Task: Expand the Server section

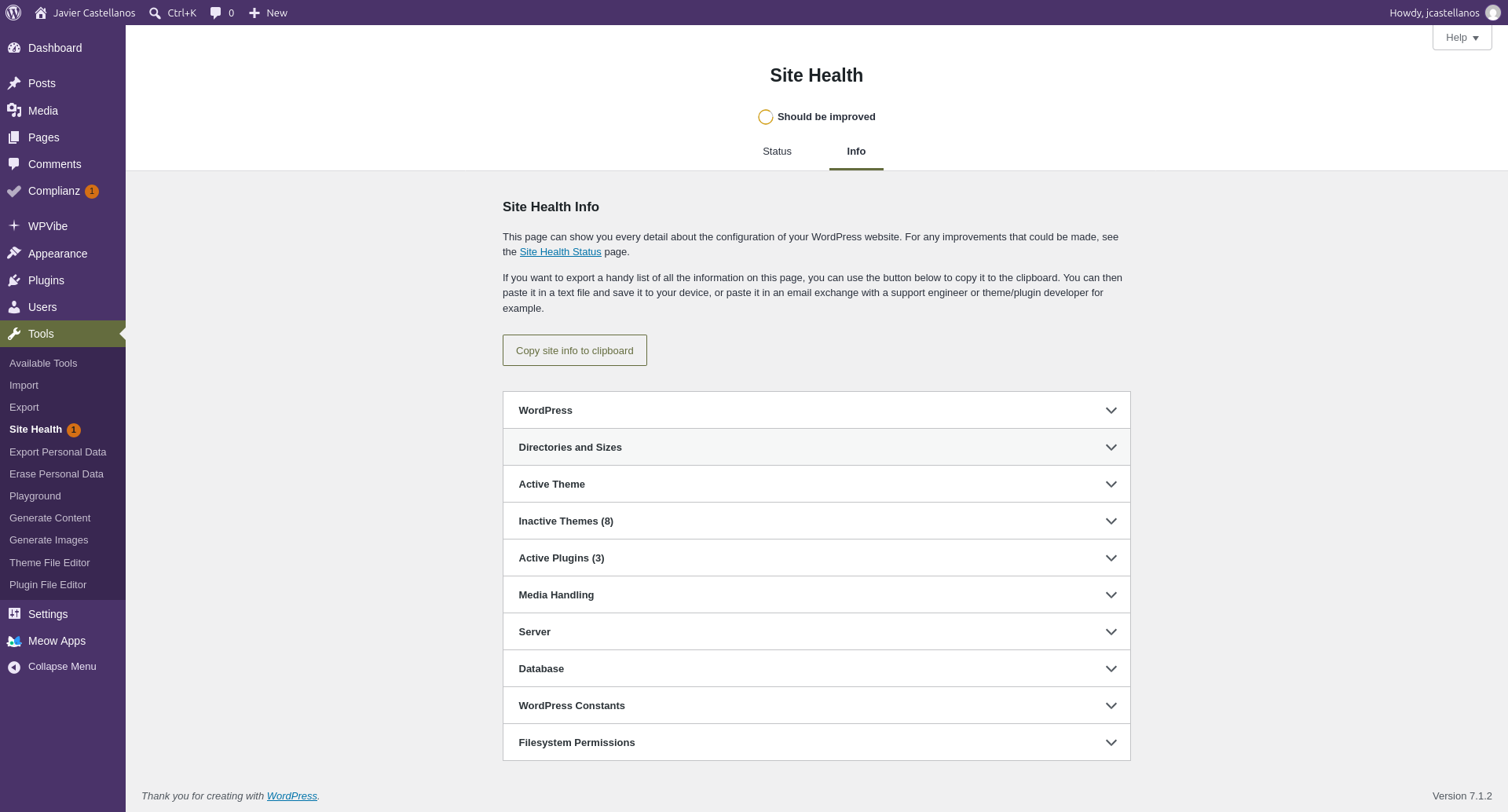Action: pyautogui.click(x=817, y=631)
